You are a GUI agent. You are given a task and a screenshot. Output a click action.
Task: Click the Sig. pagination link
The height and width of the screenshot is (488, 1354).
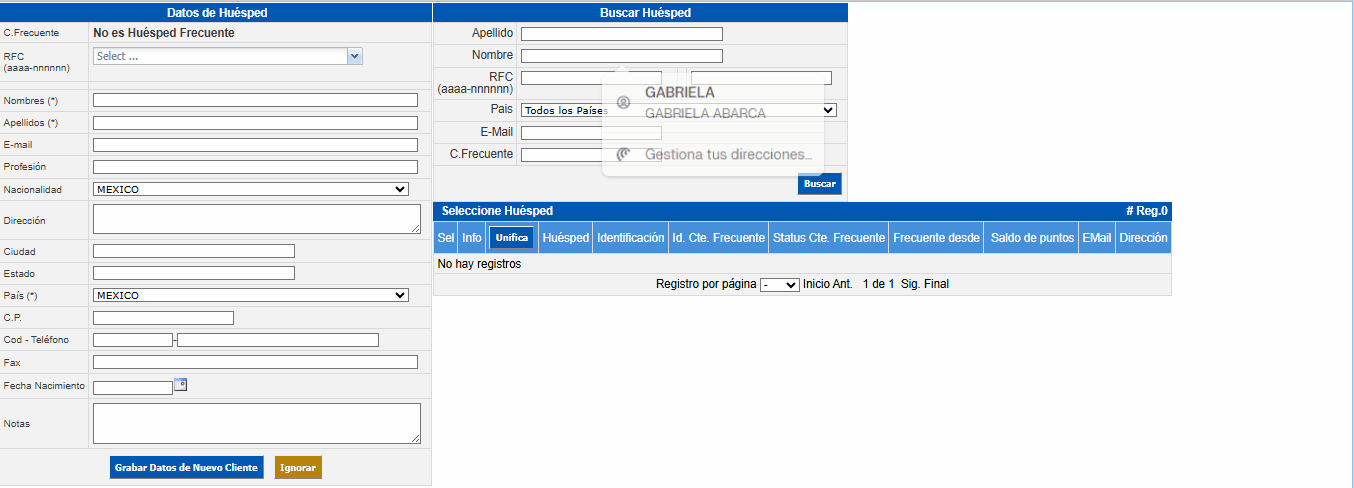pos(909,284)
